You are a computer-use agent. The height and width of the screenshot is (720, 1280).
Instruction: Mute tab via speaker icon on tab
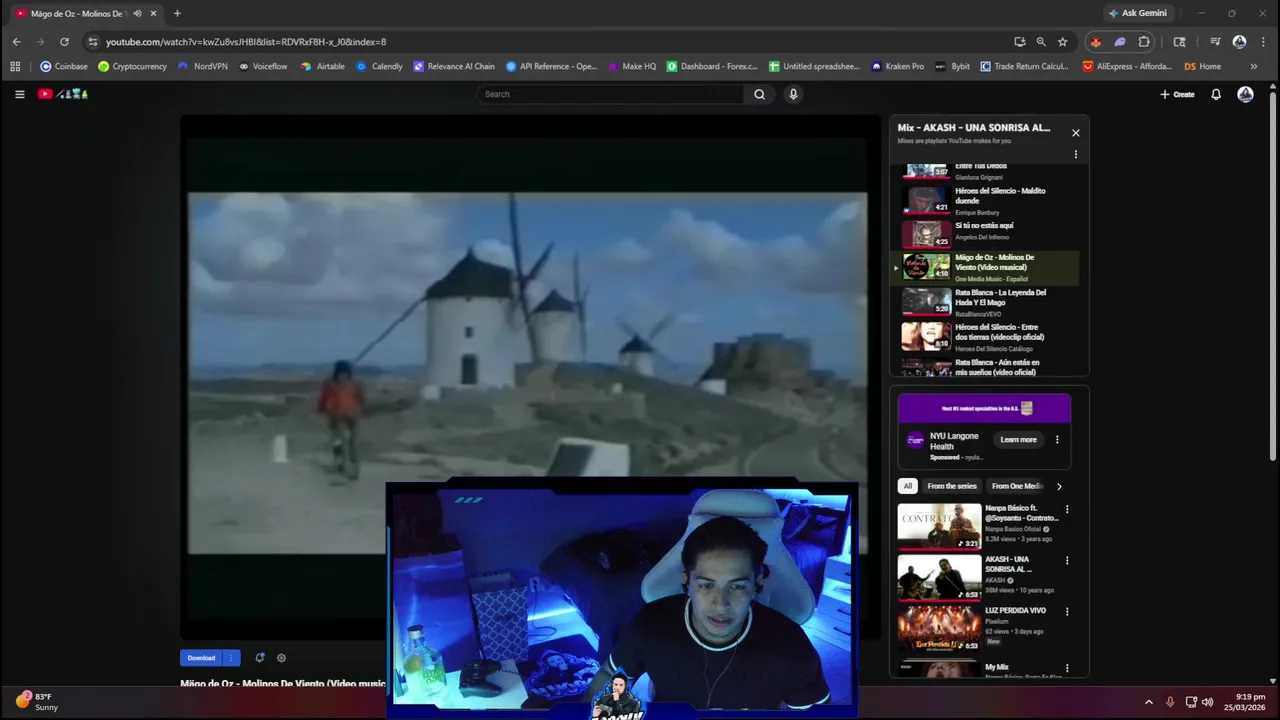click(137, 13)
